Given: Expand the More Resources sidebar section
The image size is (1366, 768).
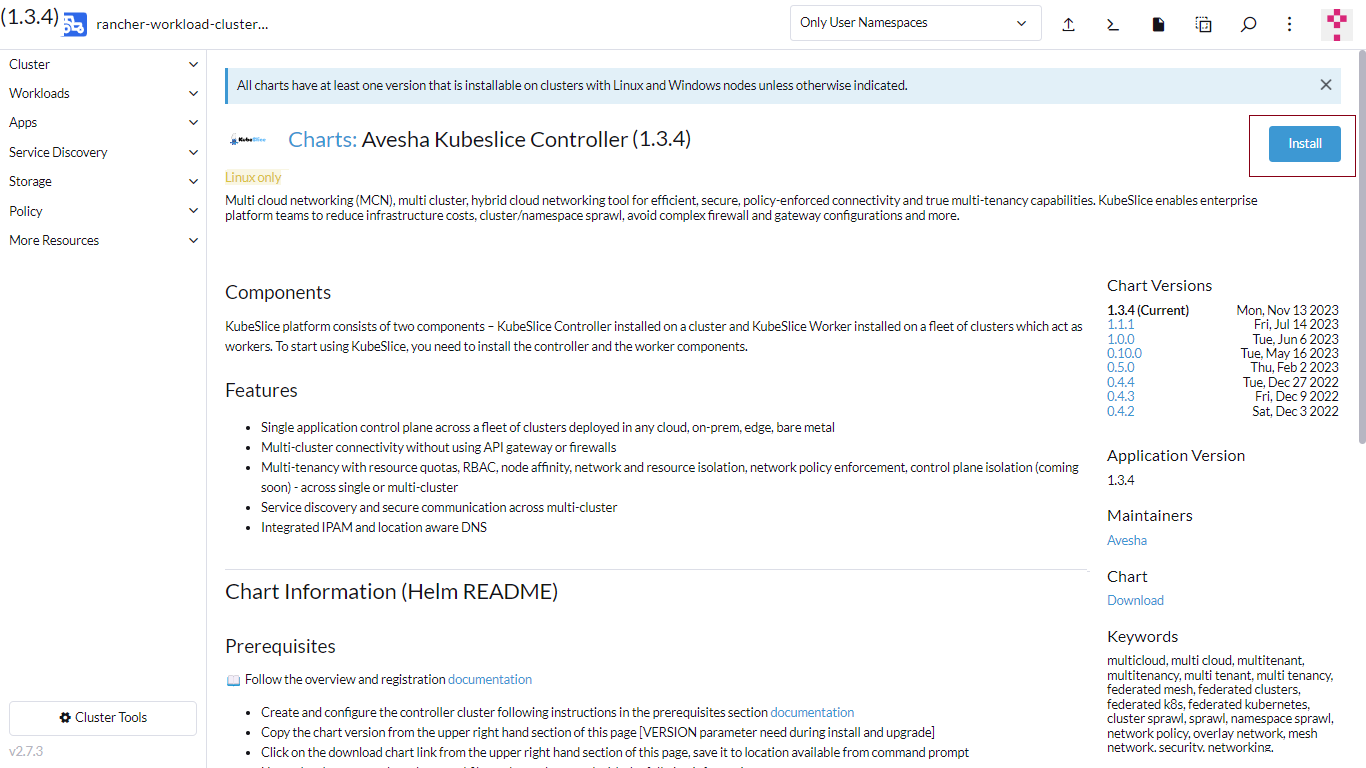Looking at the screenshot, I should [x=104, y=240].
